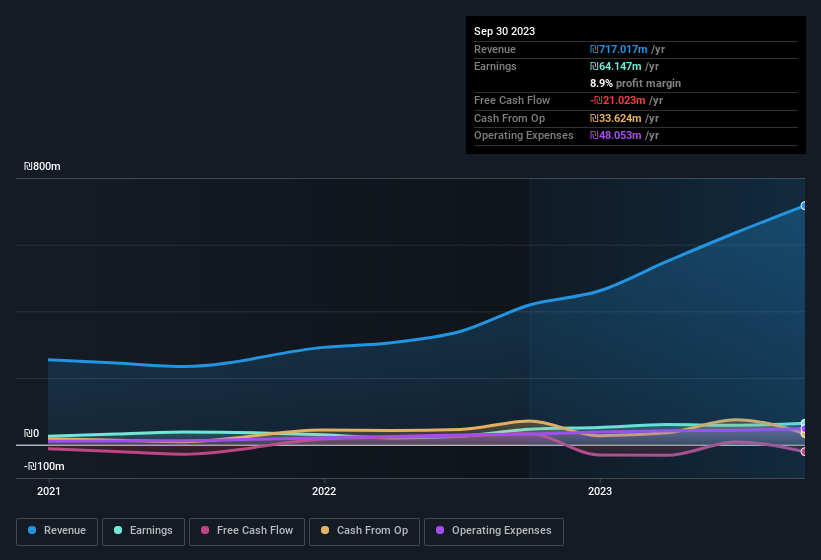Click the ₪0 y-axis label

point(31,433)
